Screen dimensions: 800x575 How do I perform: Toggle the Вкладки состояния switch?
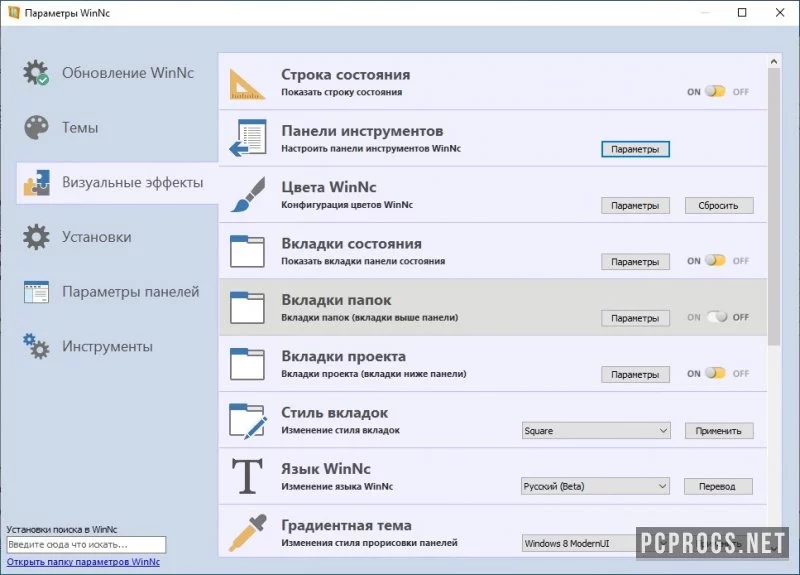[x=715, y=261]
